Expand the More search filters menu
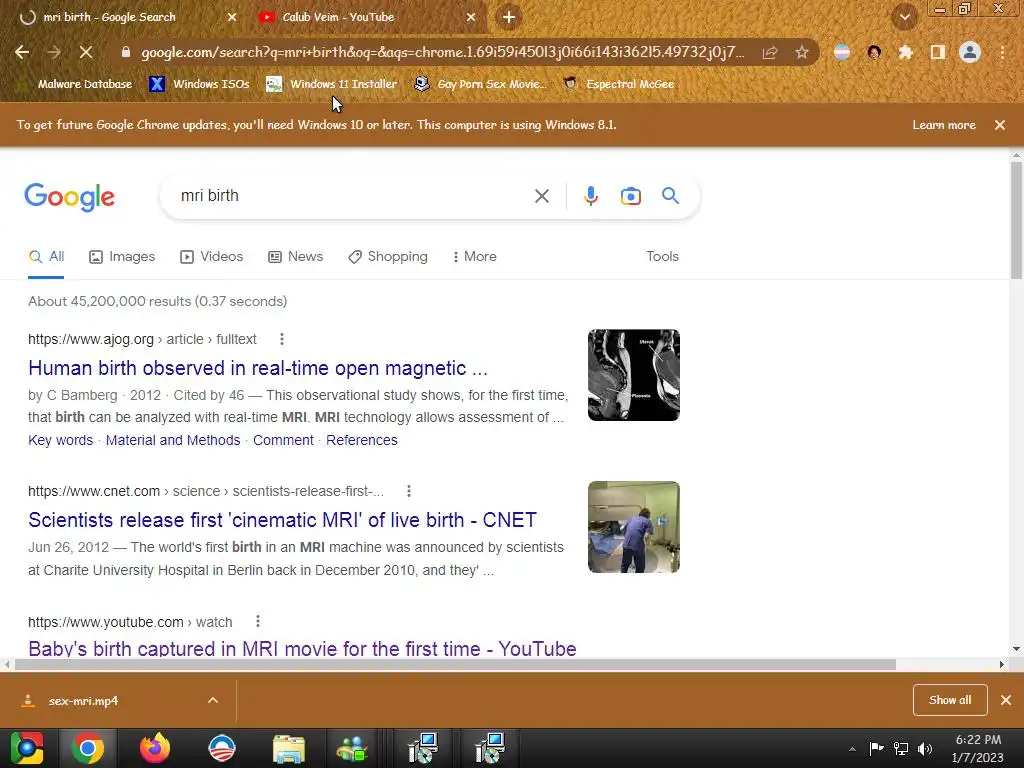The width and height of the screenshot is (1024, 768). 475,257
